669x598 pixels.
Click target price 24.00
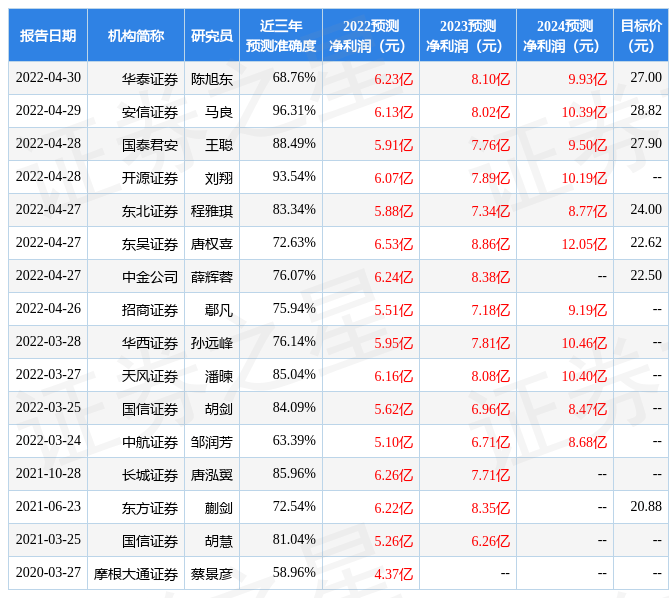point(646,209)
